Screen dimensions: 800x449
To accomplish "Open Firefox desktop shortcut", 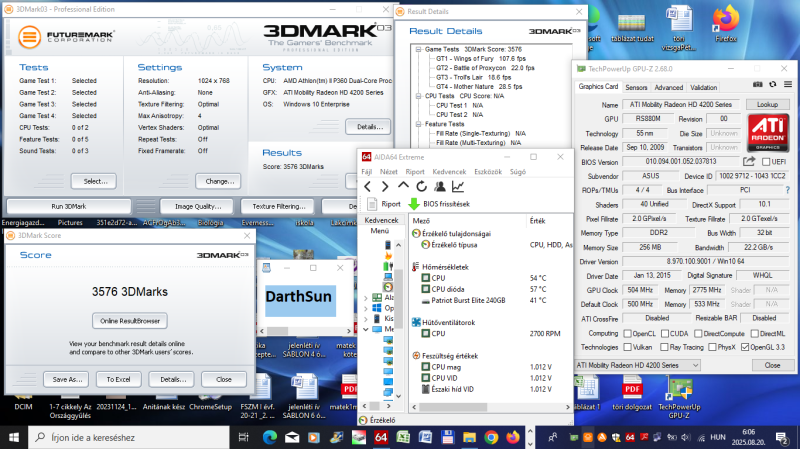I will click(726, 24).
